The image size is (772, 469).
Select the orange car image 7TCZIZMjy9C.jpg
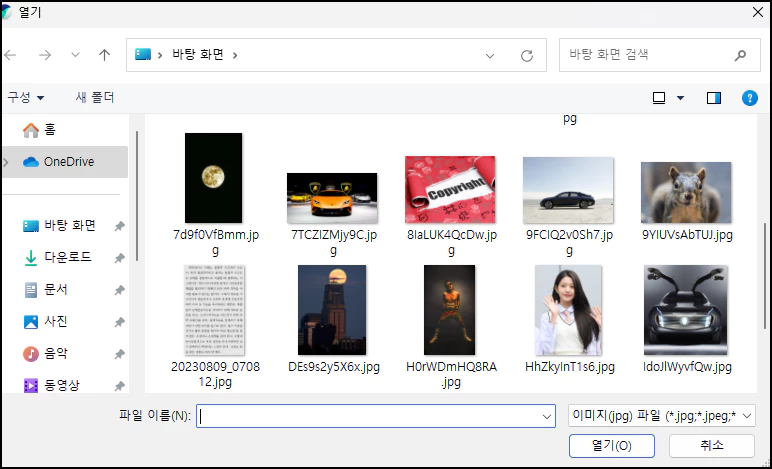pos(332,198)
